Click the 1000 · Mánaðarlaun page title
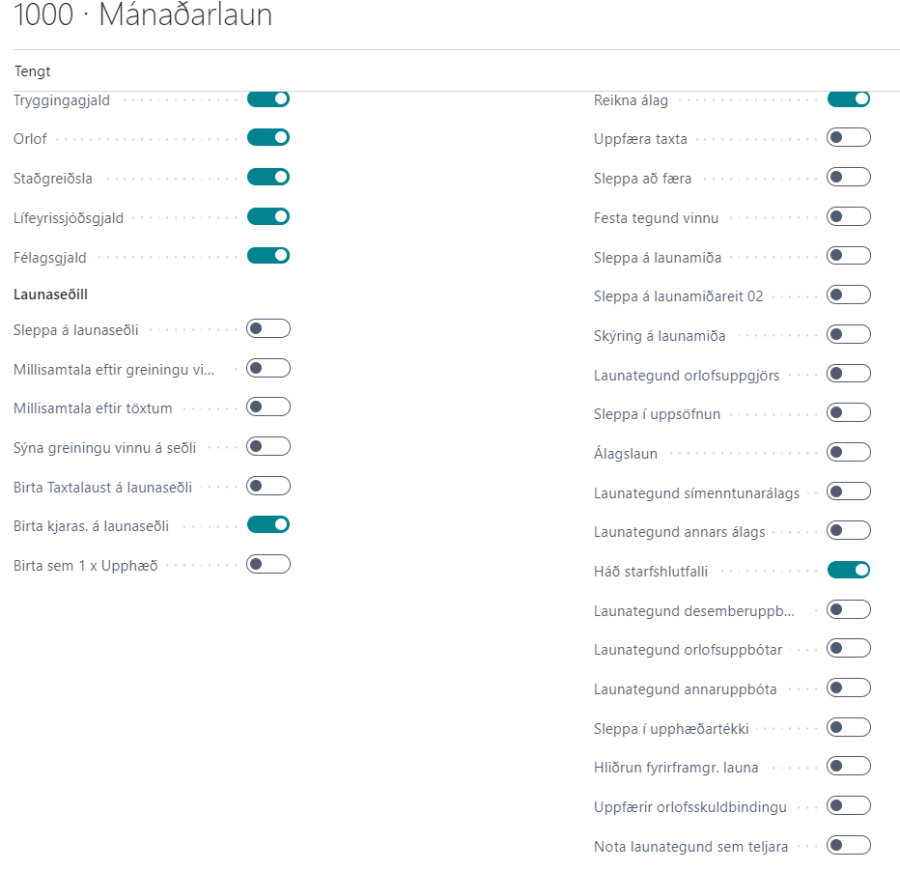The image size is (900, 870). coord(143,17)
